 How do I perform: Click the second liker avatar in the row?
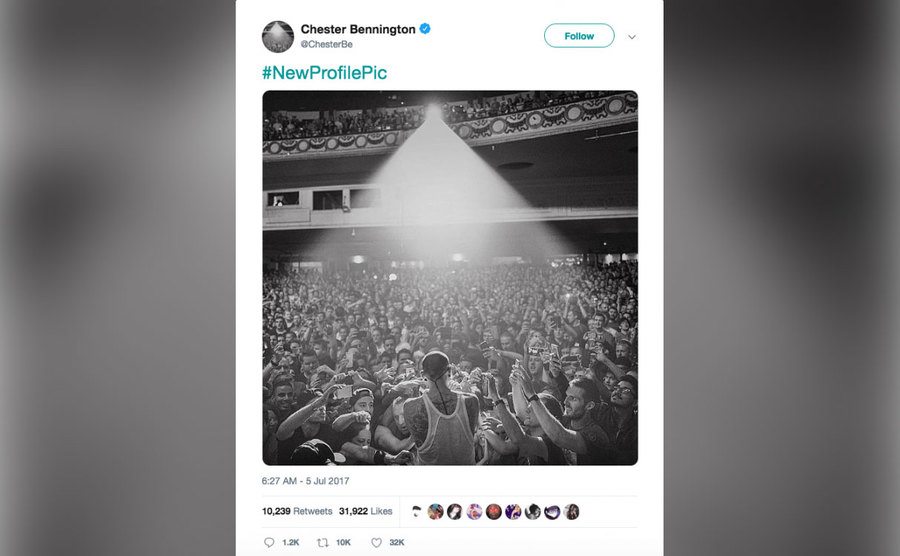(x=436, y=512)
